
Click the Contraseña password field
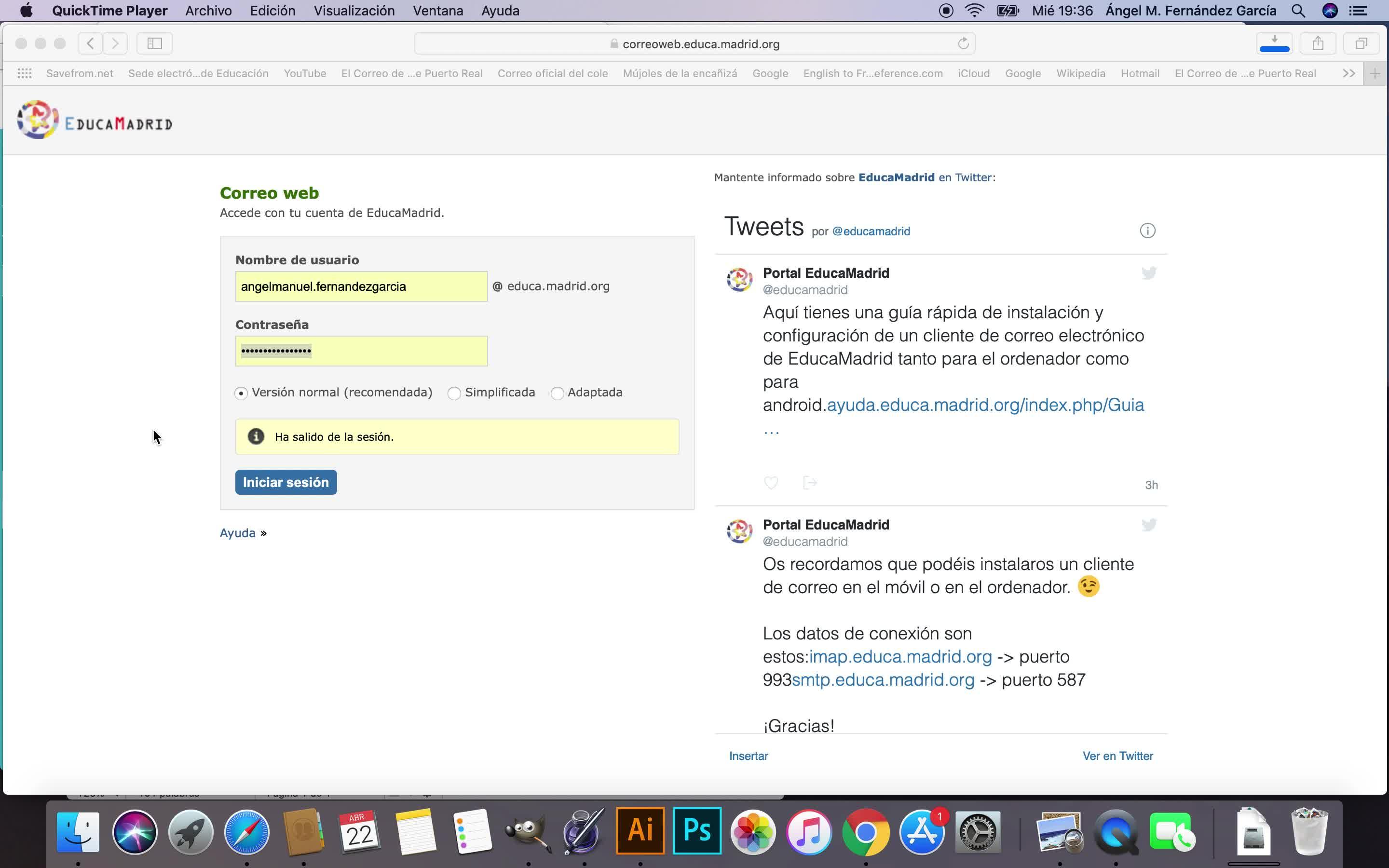pyautogui.click(x=361, y=352)
